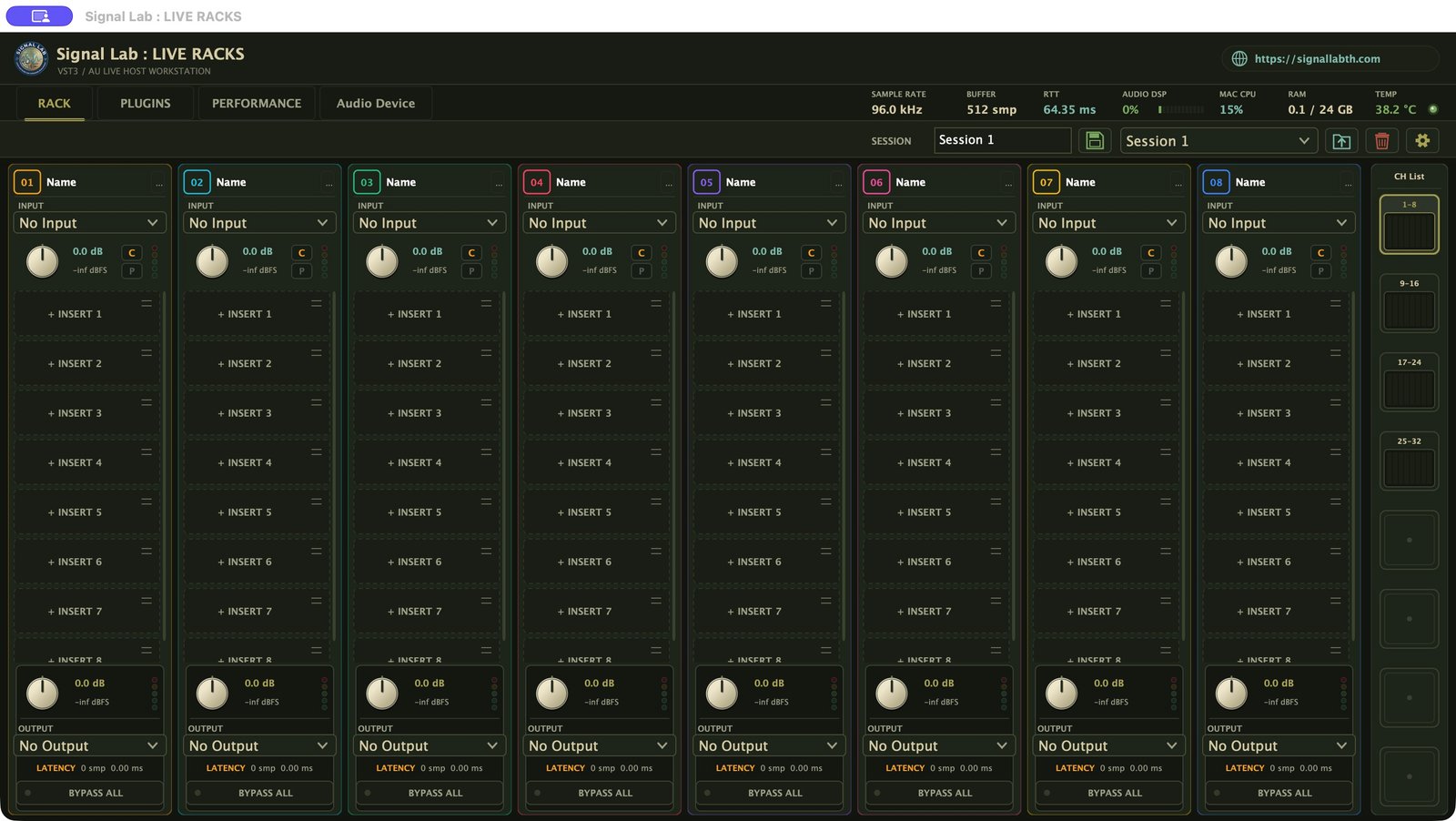Click the globe icon beside signallabth.com

[x=1239, y=58]
